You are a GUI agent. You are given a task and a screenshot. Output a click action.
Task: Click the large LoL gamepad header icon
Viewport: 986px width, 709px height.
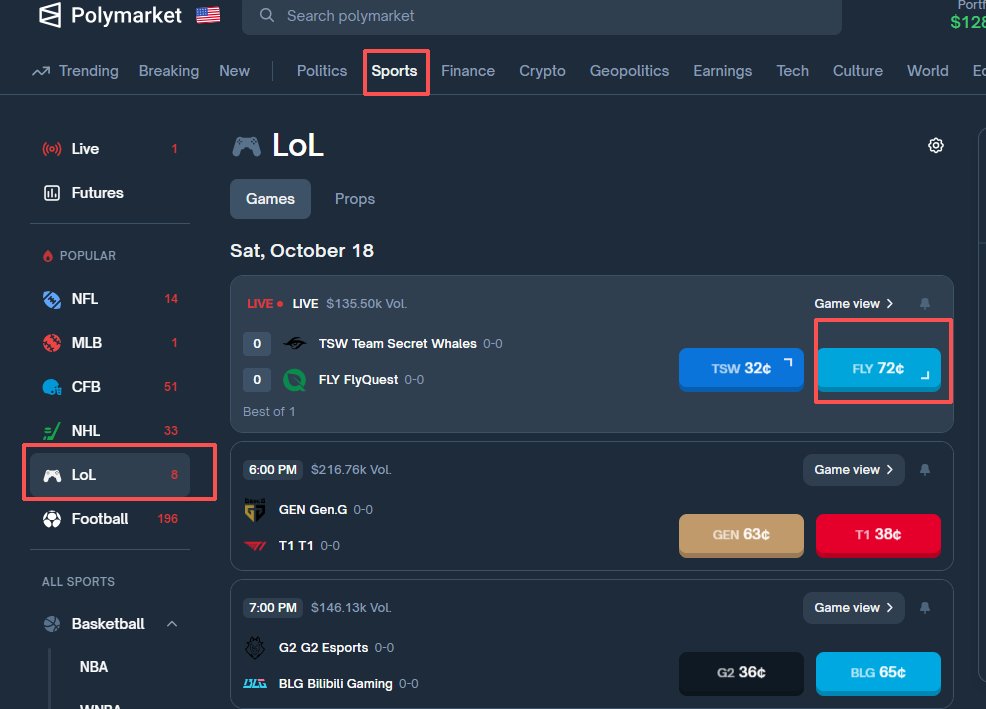(x=246, y=146)
